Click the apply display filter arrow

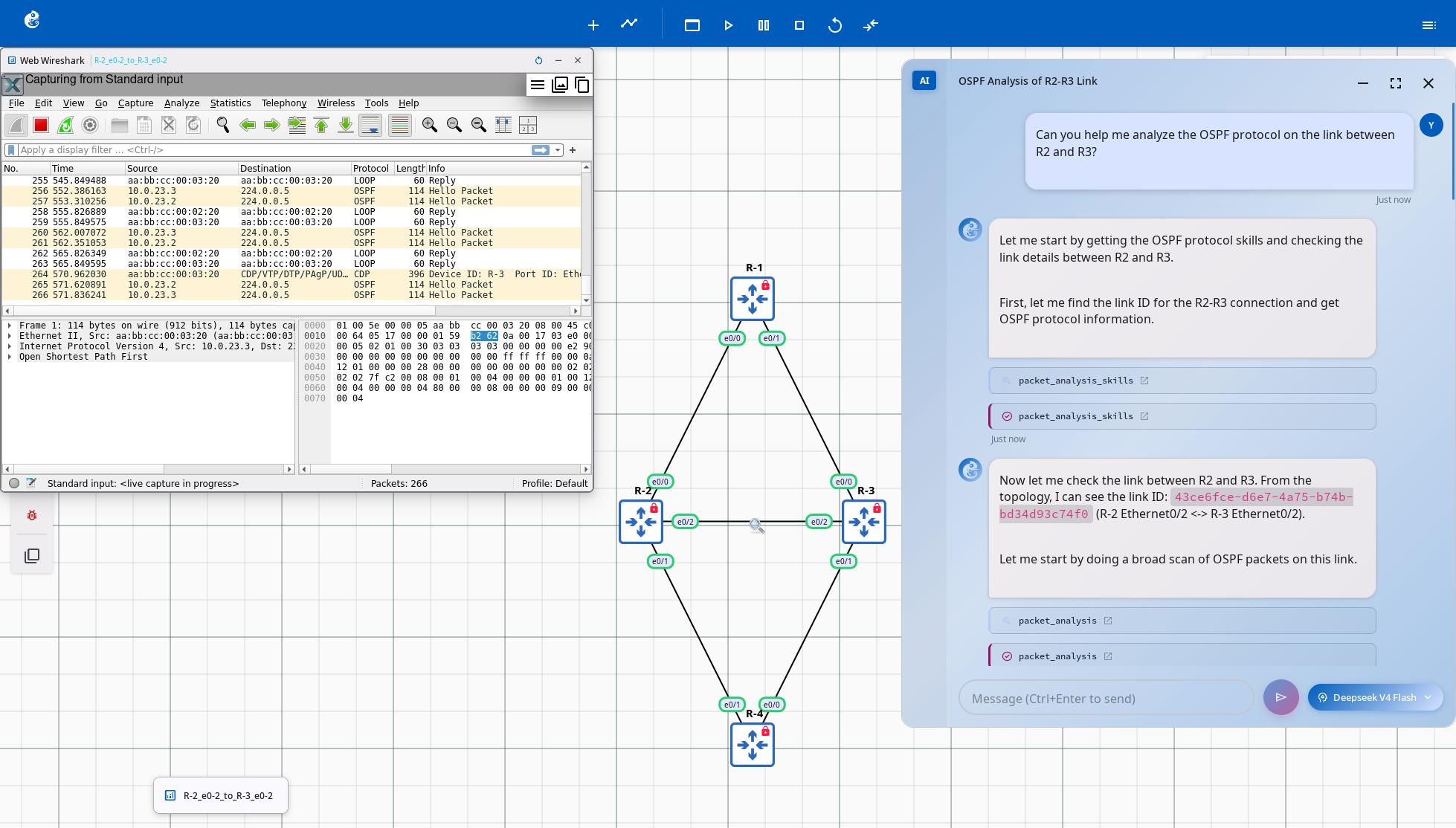pyautogui.click(x=541, y=150)
